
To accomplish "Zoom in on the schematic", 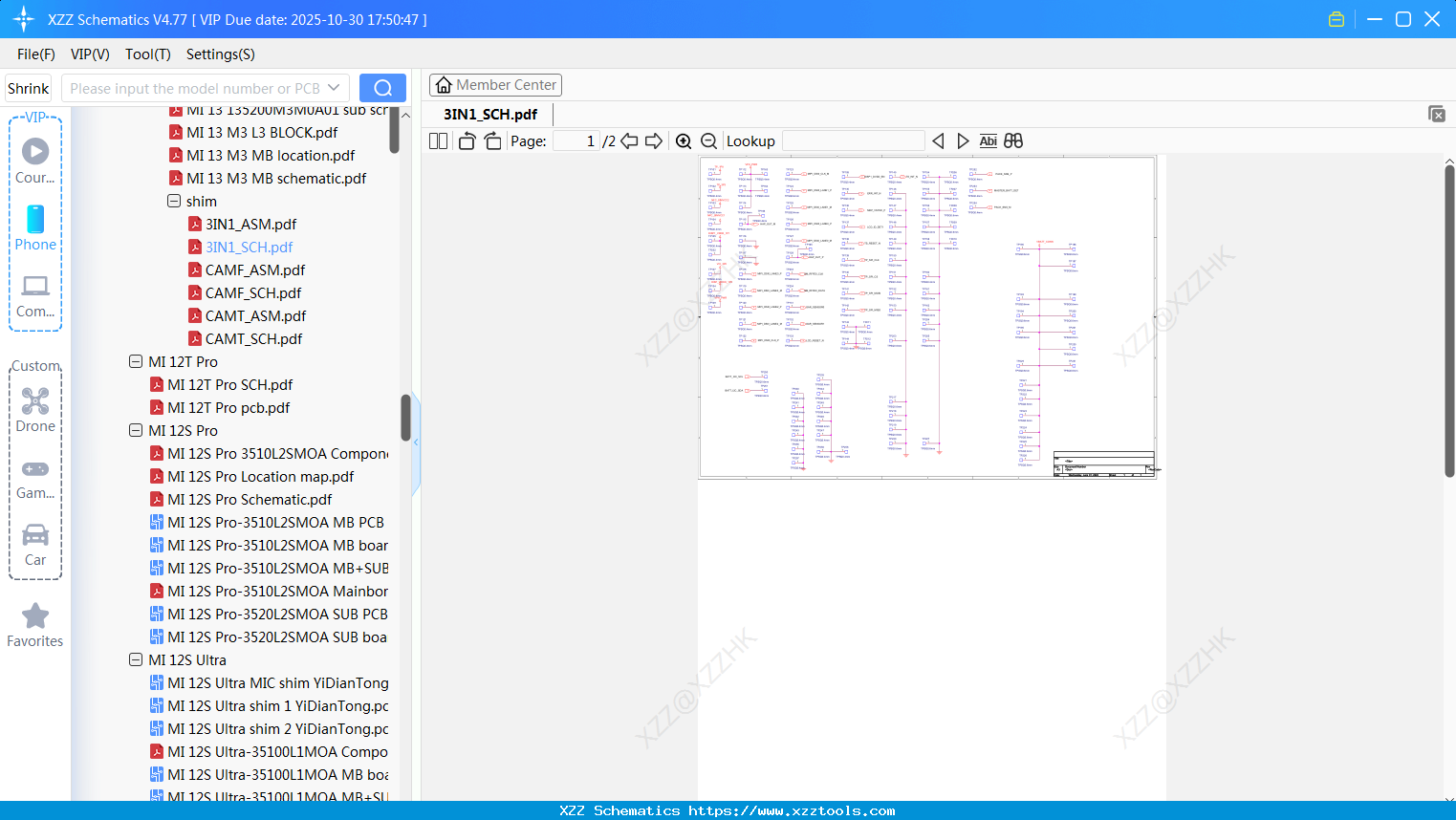I will click(684, 141).
